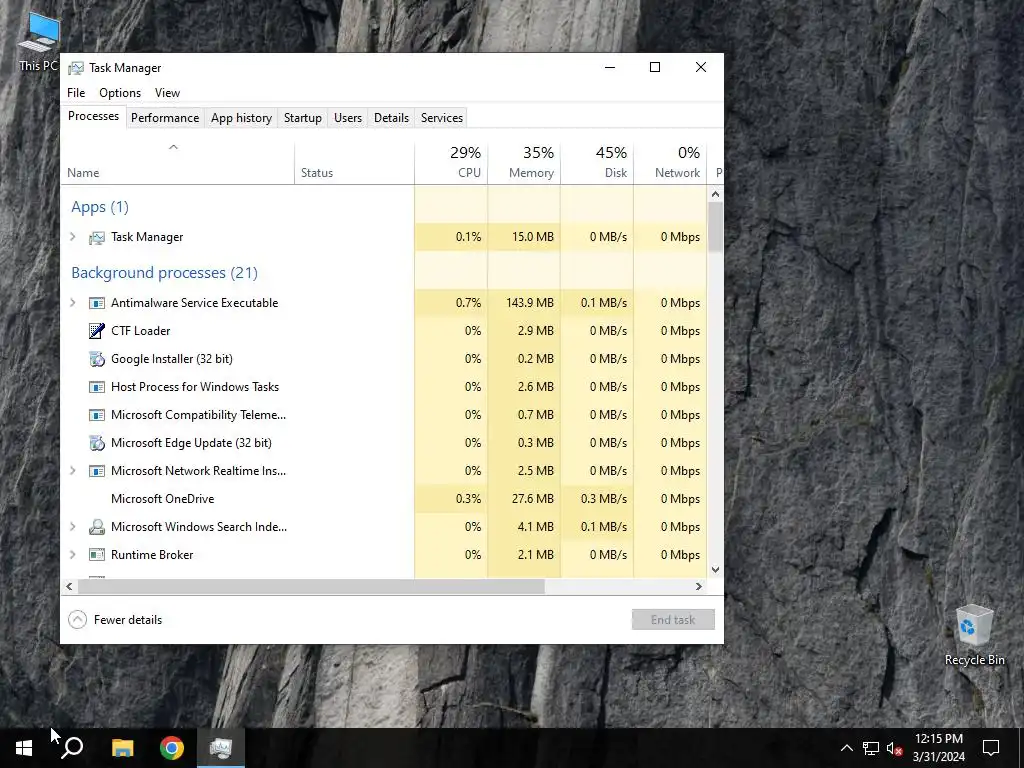Click the End task button

(x=673, y=620)
